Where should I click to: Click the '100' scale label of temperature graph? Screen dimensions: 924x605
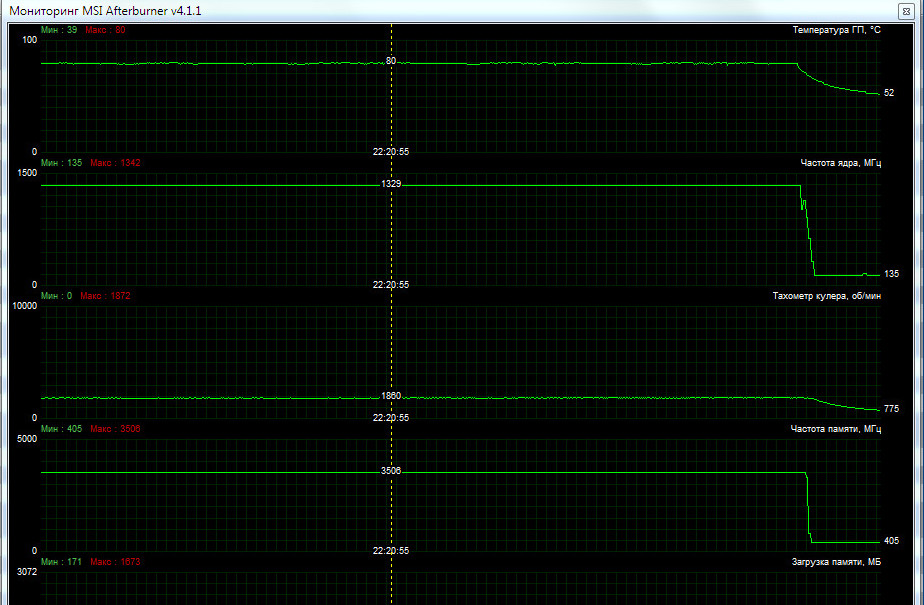[x=29, y=40]
